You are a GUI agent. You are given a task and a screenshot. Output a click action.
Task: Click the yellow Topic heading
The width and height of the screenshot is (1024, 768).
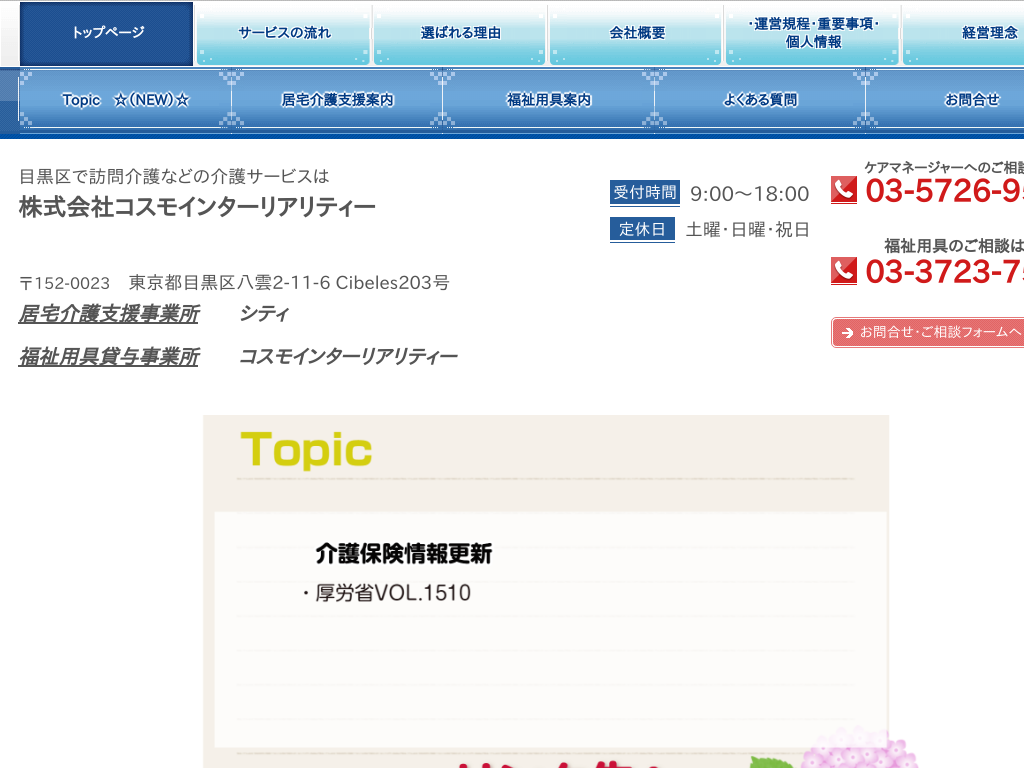[306, 451]
